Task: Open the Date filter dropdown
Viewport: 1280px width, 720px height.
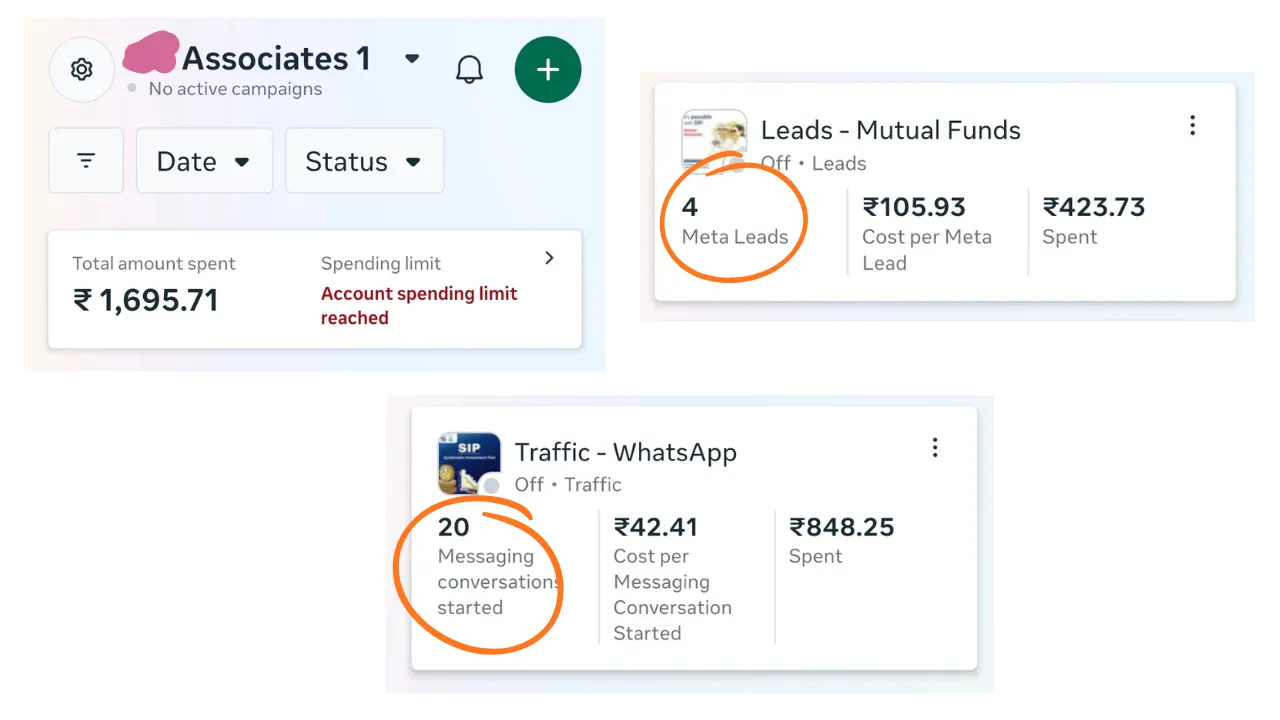Action: point(204,161)
